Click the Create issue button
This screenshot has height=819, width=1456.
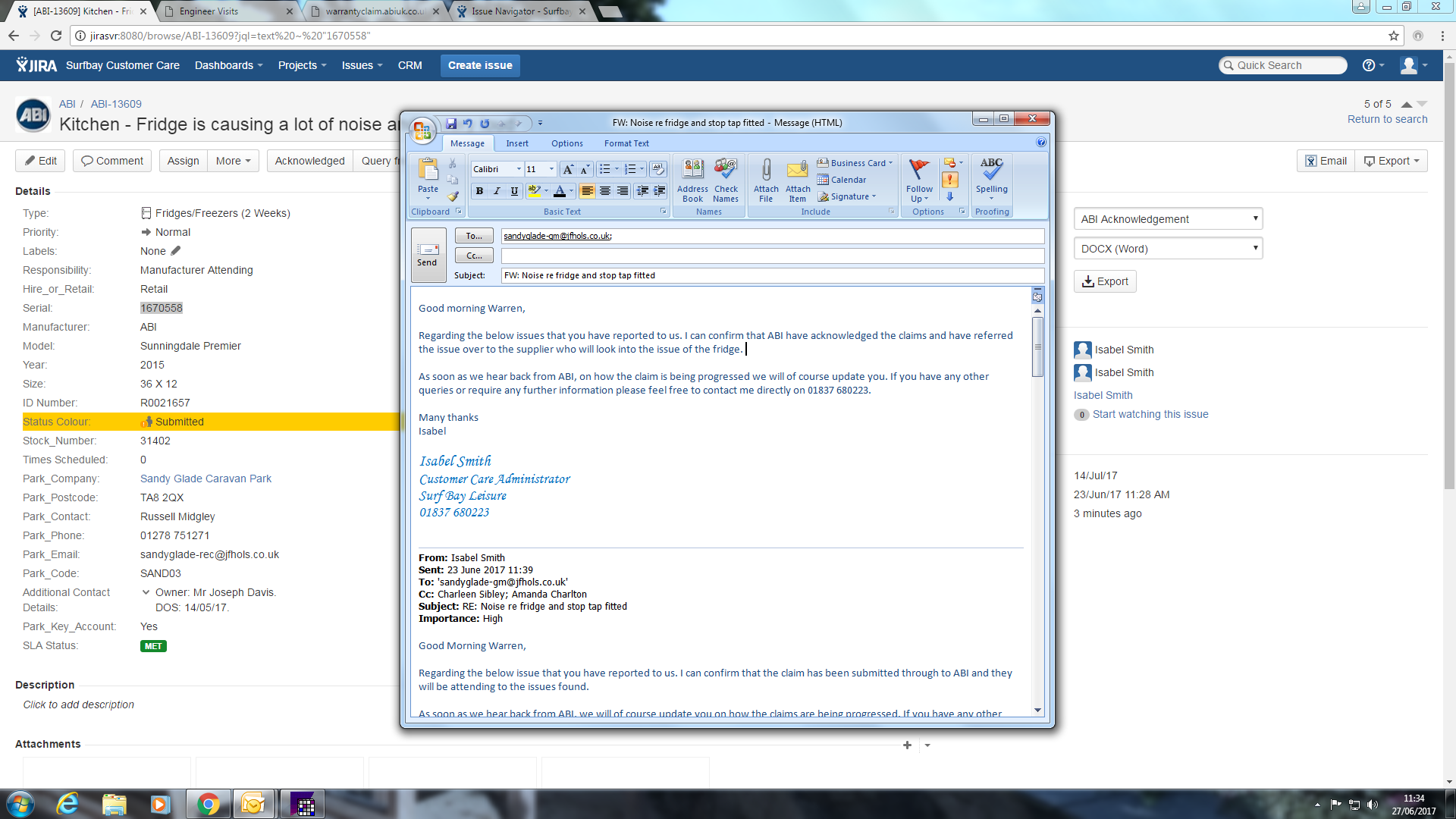point(480,65)
